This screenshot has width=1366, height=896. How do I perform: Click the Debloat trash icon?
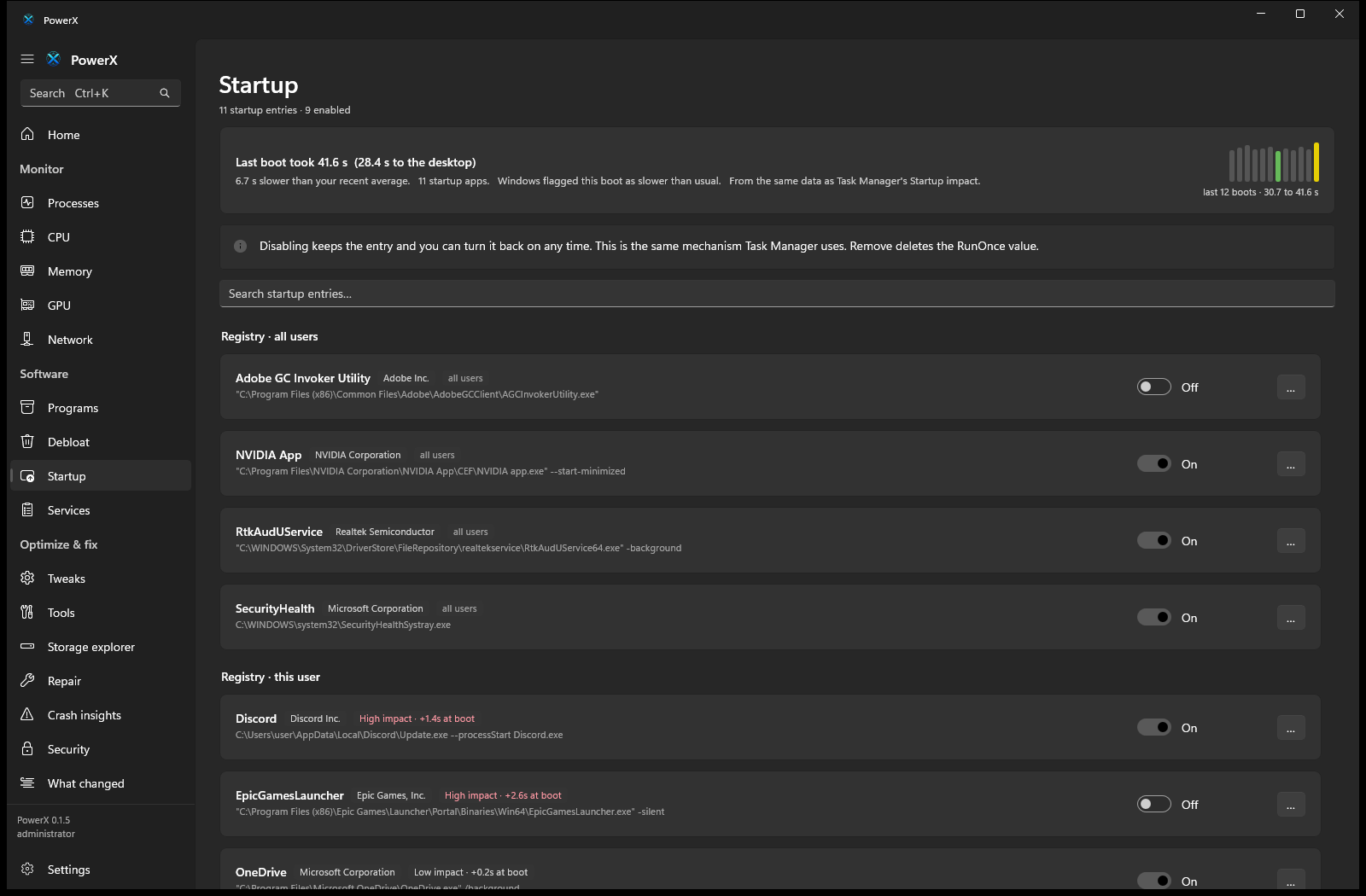click(x=27, y=441)
